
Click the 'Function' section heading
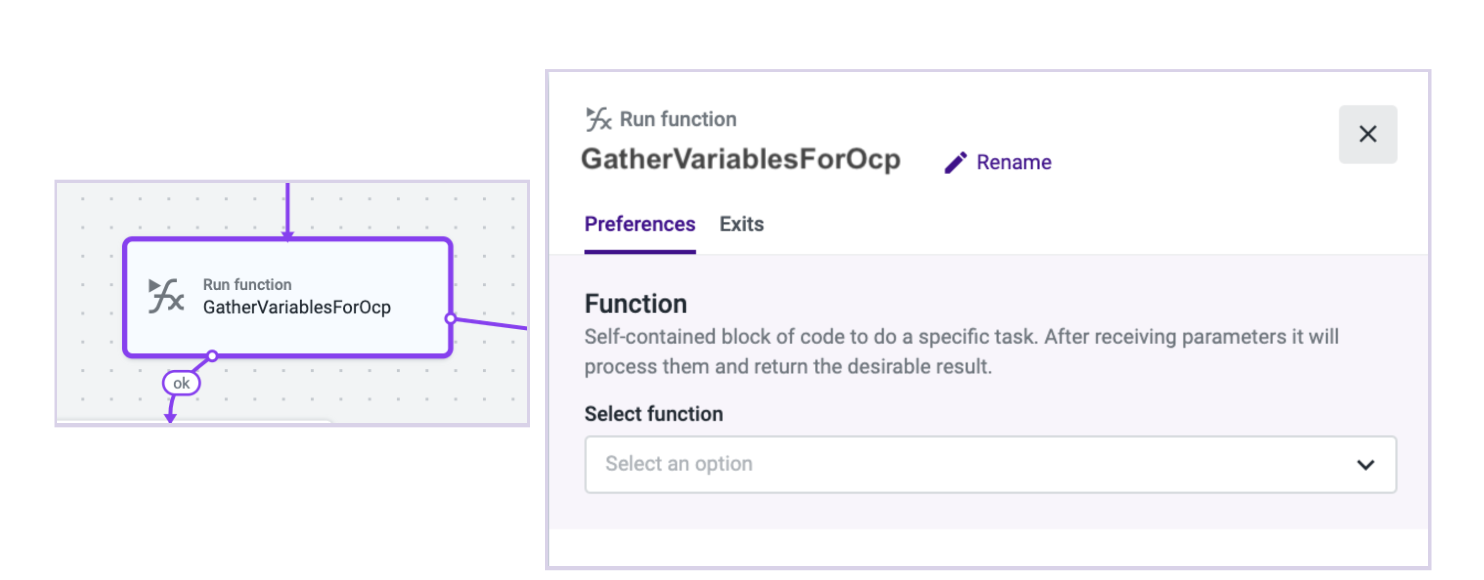(635, 304)
